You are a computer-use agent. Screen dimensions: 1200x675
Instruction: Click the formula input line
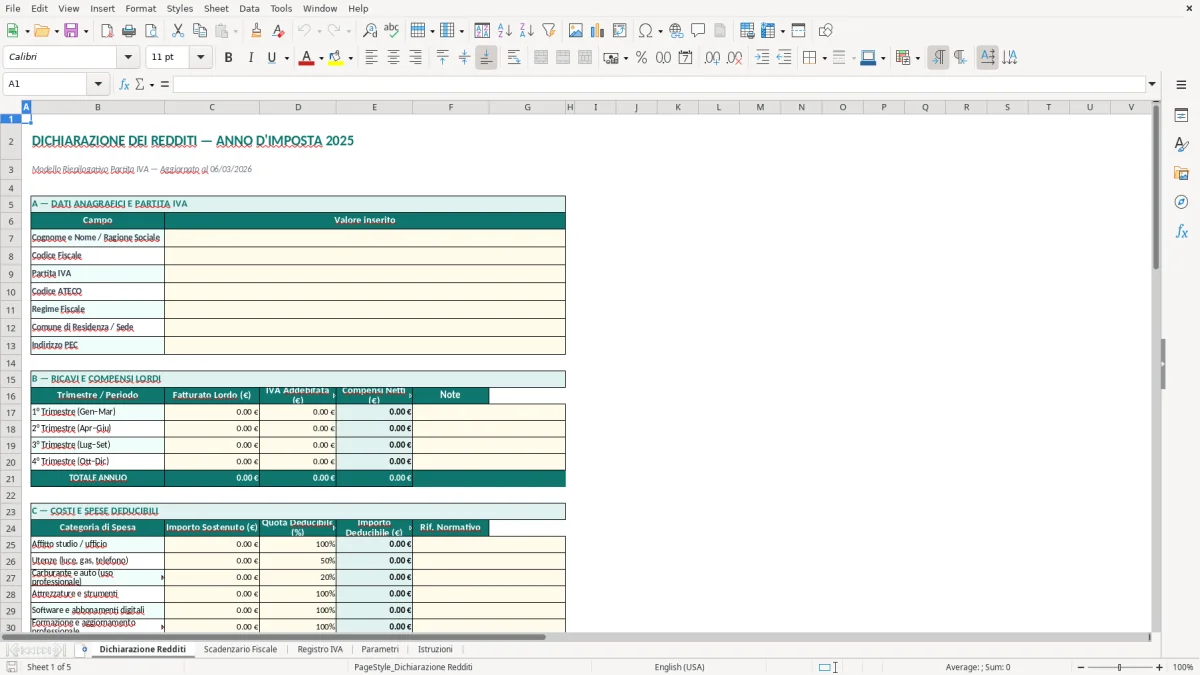[659, 84]
